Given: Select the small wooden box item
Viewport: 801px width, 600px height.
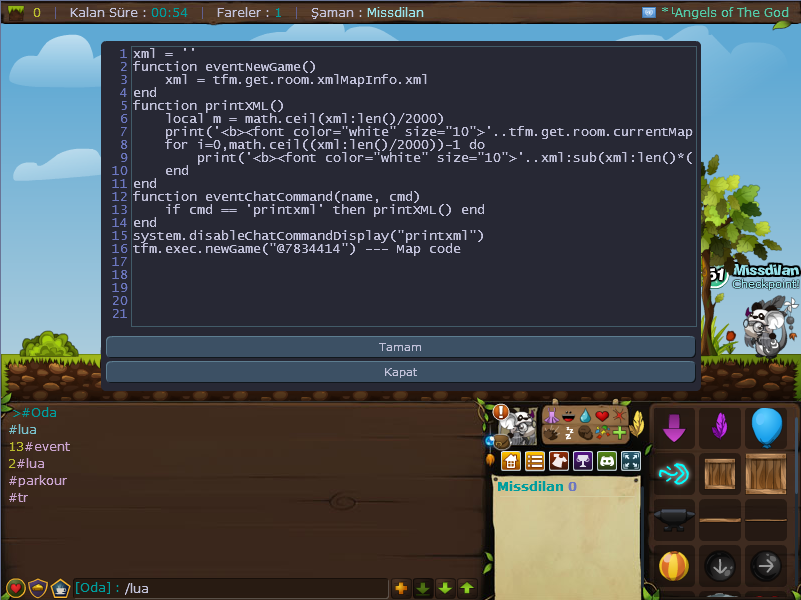Looking at the screenshot, I should (720, 474).
